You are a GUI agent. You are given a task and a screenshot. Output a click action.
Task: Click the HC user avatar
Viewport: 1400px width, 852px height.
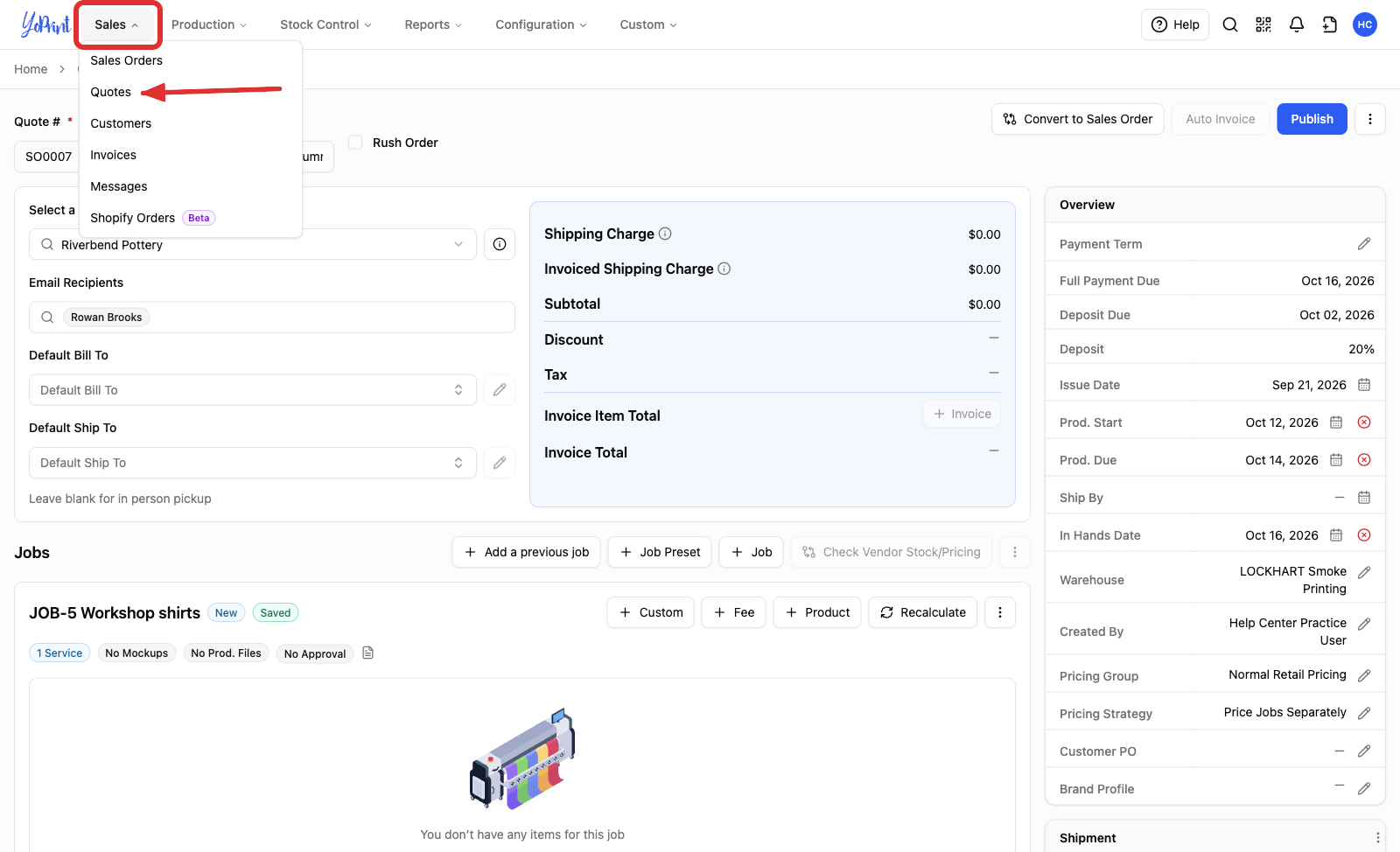1365,24
